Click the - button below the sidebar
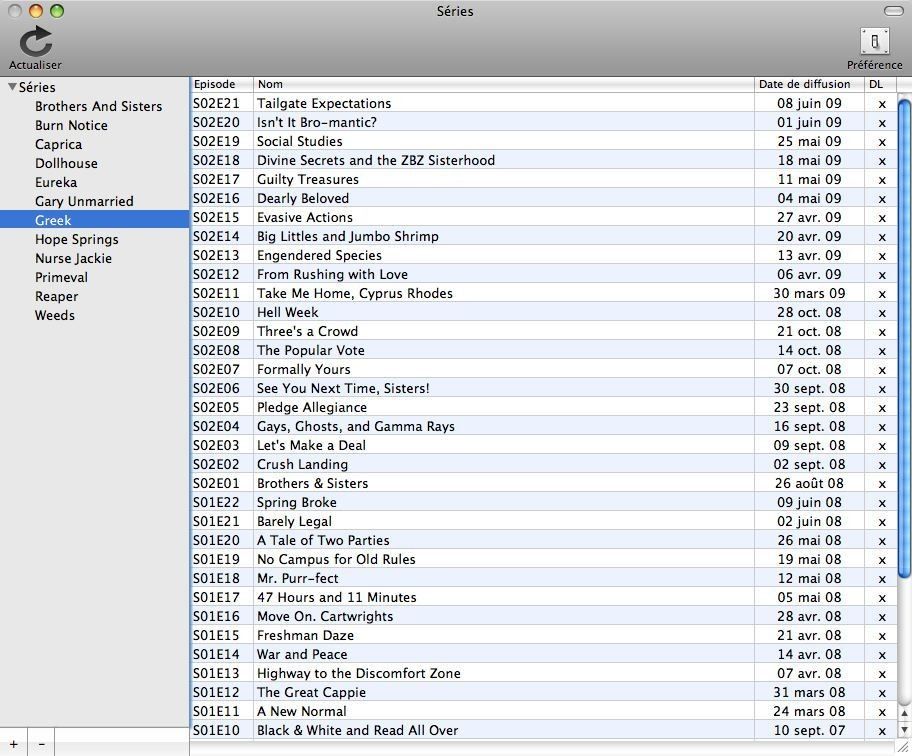This screenshot has height=756, width=912. (41, 744)
